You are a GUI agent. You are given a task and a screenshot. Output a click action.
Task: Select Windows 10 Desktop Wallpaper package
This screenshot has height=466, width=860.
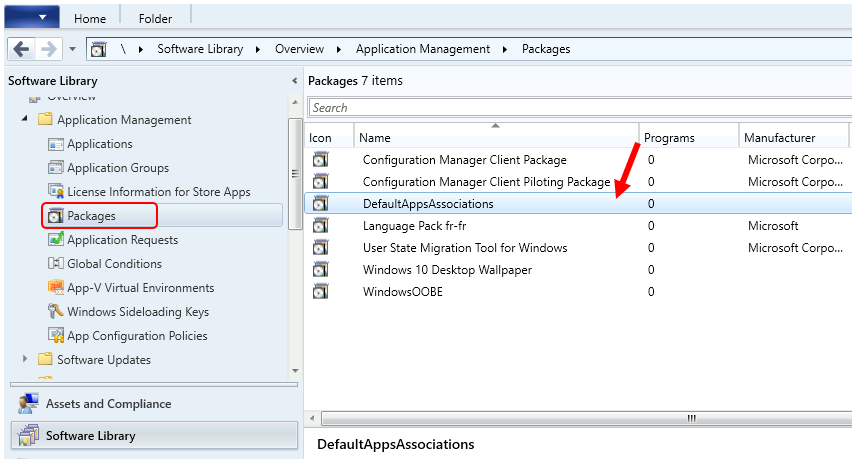click(x=447, y=270)
